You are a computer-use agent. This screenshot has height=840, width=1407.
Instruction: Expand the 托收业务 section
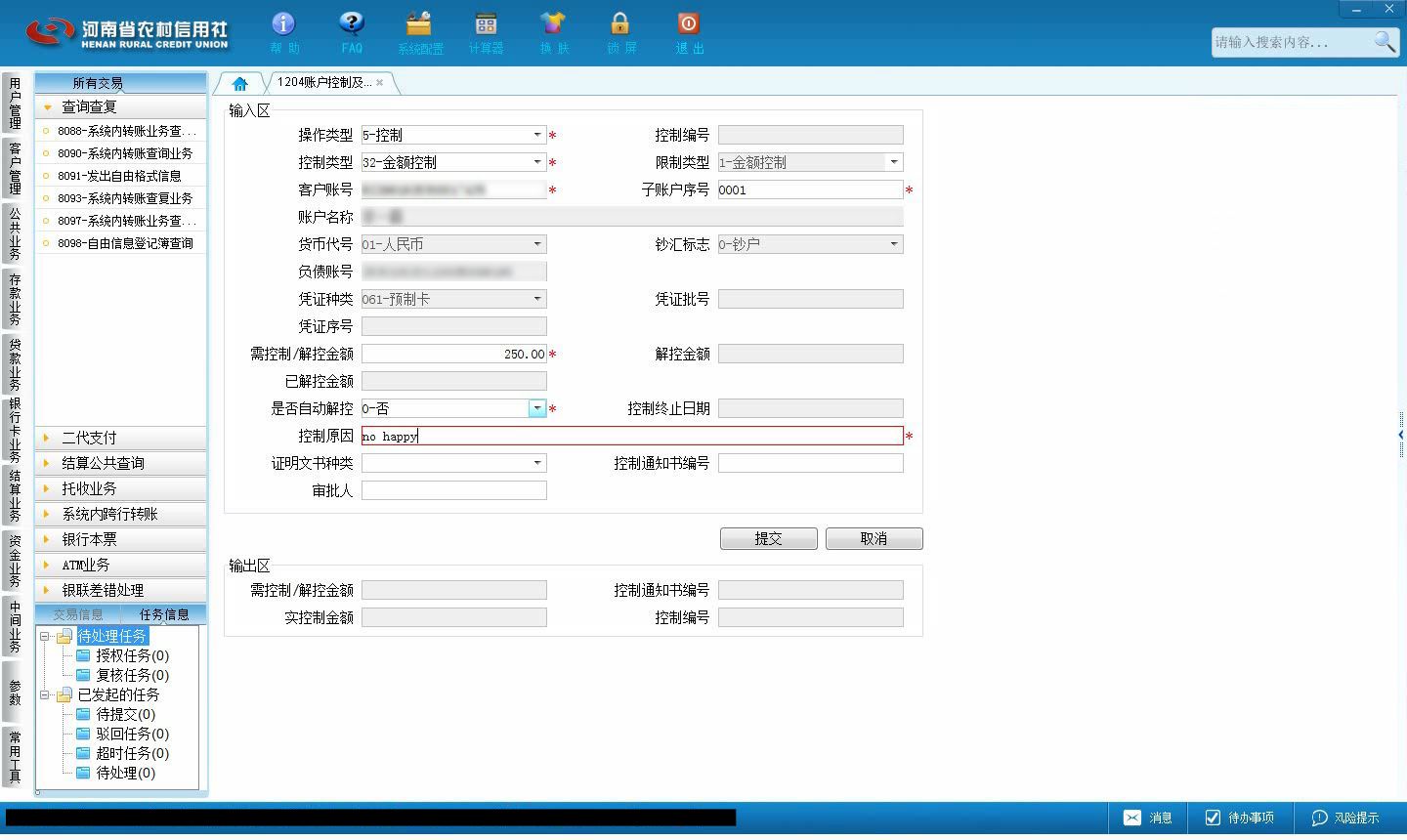coord(121,488)
